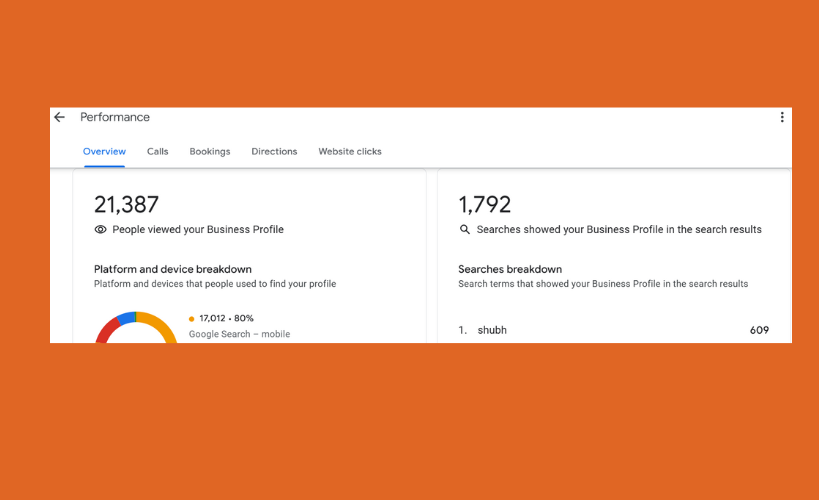Click the orange dot next to 17,012
This screenshot has height=500, width=819.
(191, 319)
